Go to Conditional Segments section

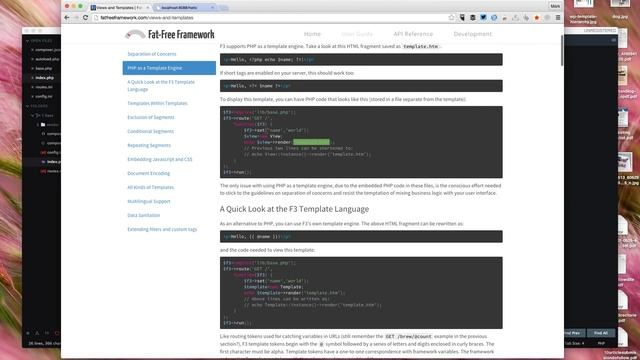pos(150,131)
